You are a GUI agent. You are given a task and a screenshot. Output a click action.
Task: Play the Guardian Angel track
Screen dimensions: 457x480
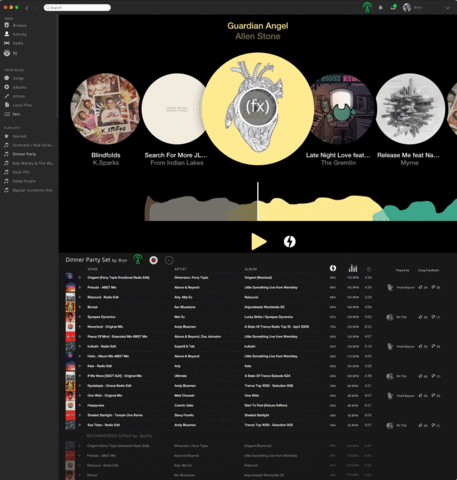coord(259,241)
